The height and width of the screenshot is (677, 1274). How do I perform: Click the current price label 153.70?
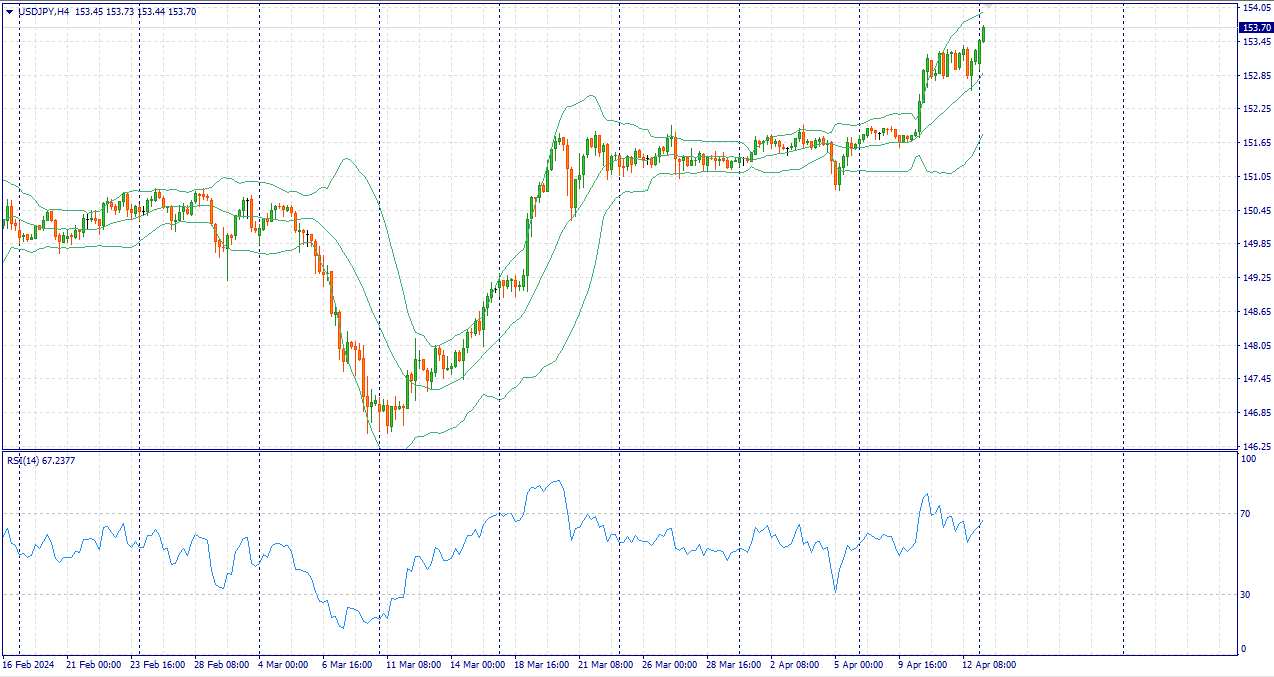pos(1256,28)
